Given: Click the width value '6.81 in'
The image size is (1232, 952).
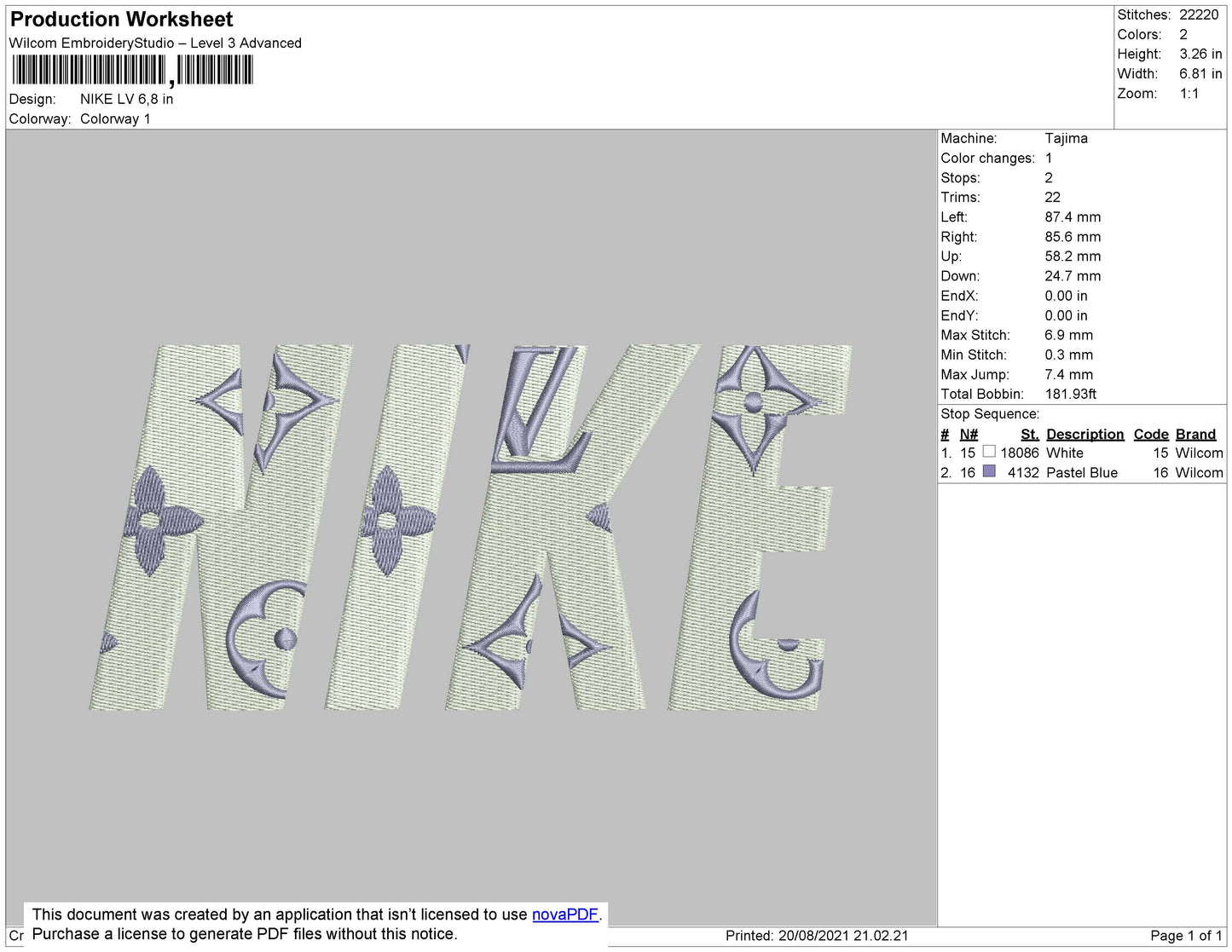Looking at the screenshot, I should (x=1200, y=74).
